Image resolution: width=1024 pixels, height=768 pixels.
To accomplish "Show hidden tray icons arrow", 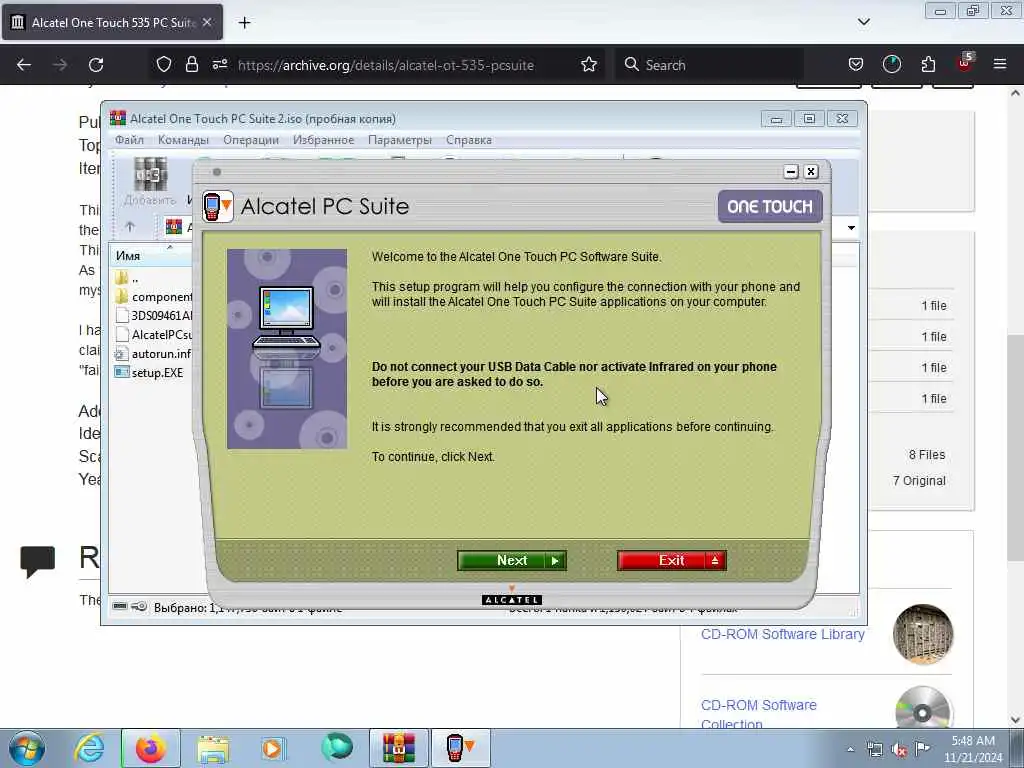I will point(850,749).
